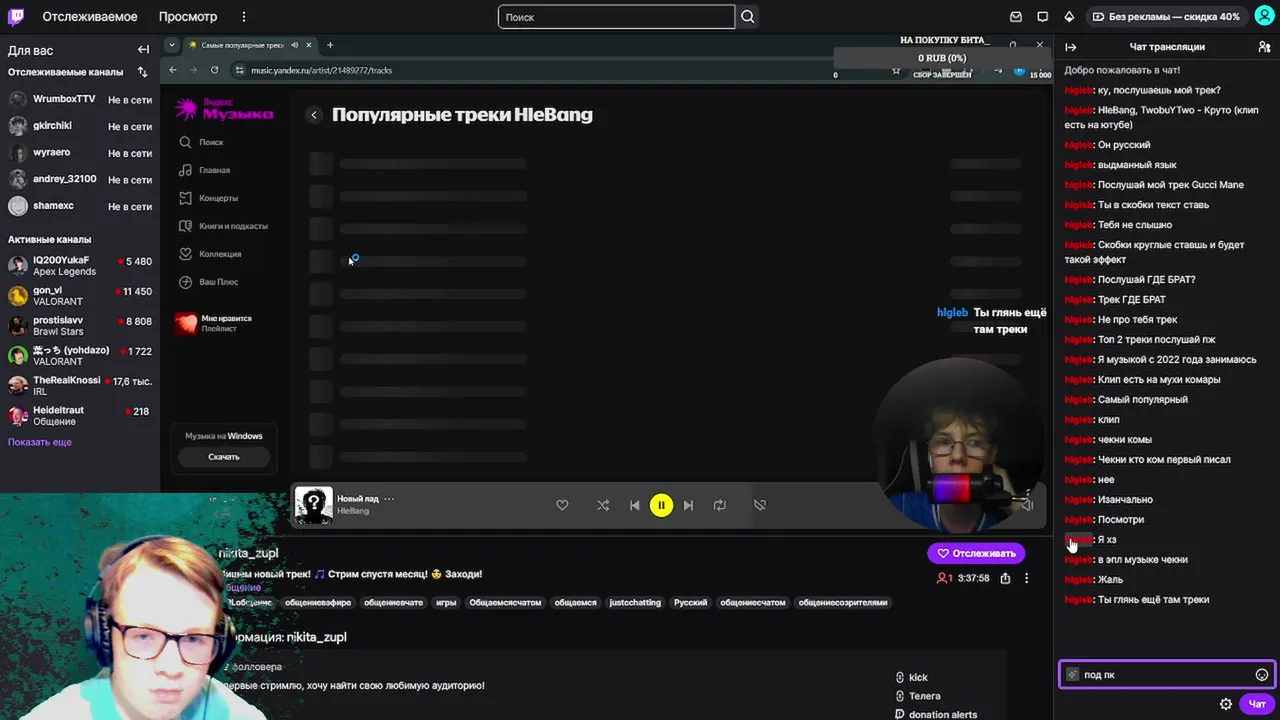Click Скачать Music for Windows button

[x=223, y=457]
